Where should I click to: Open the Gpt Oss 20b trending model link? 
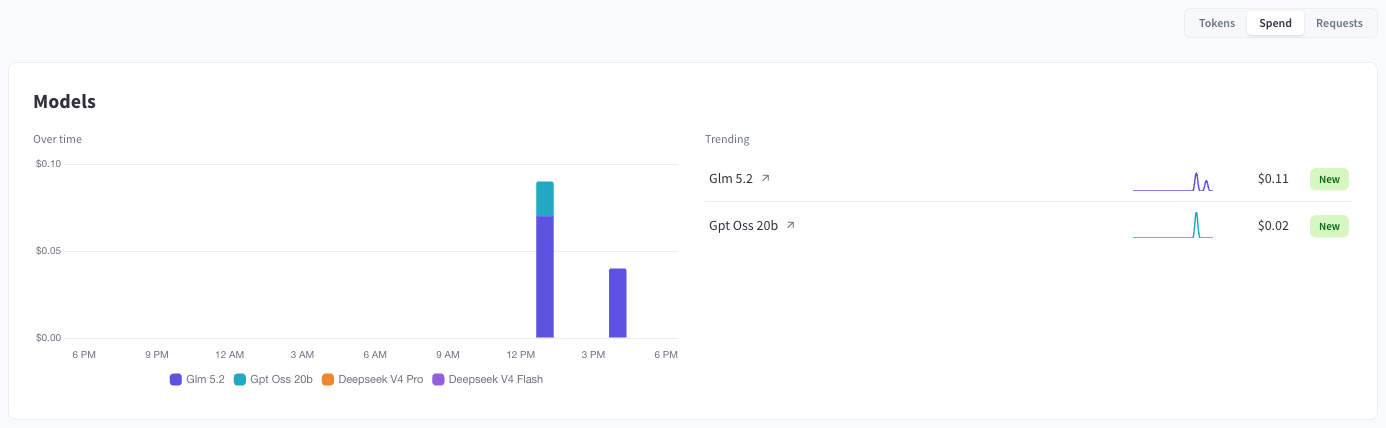pos(743,226)
